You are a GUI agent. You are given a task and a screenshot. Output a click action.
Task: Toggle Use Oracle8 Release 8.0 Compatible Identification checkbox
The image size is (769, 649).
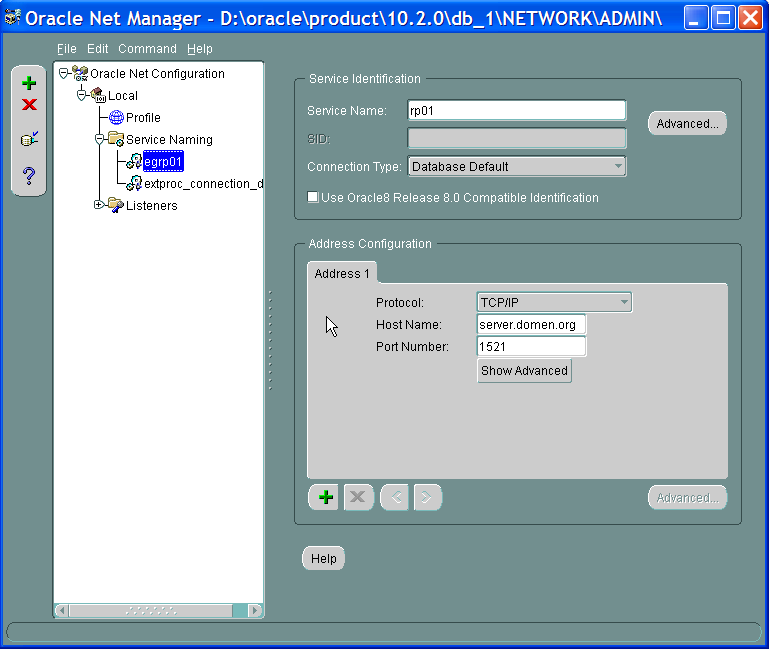312,197
